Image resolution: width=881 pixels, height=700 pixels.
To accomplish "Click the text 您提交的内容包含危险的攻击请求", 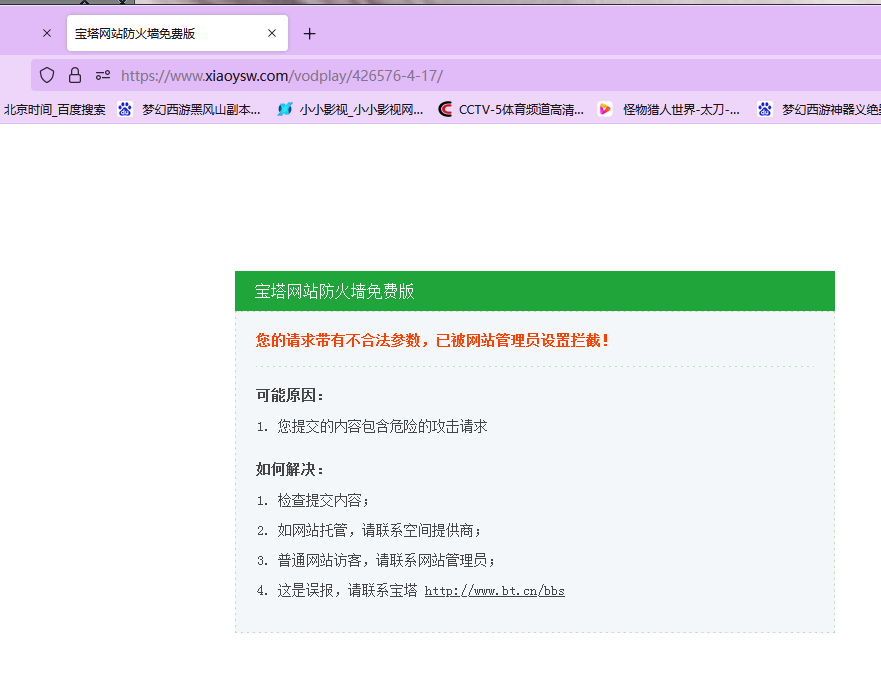I will [382, 426].
